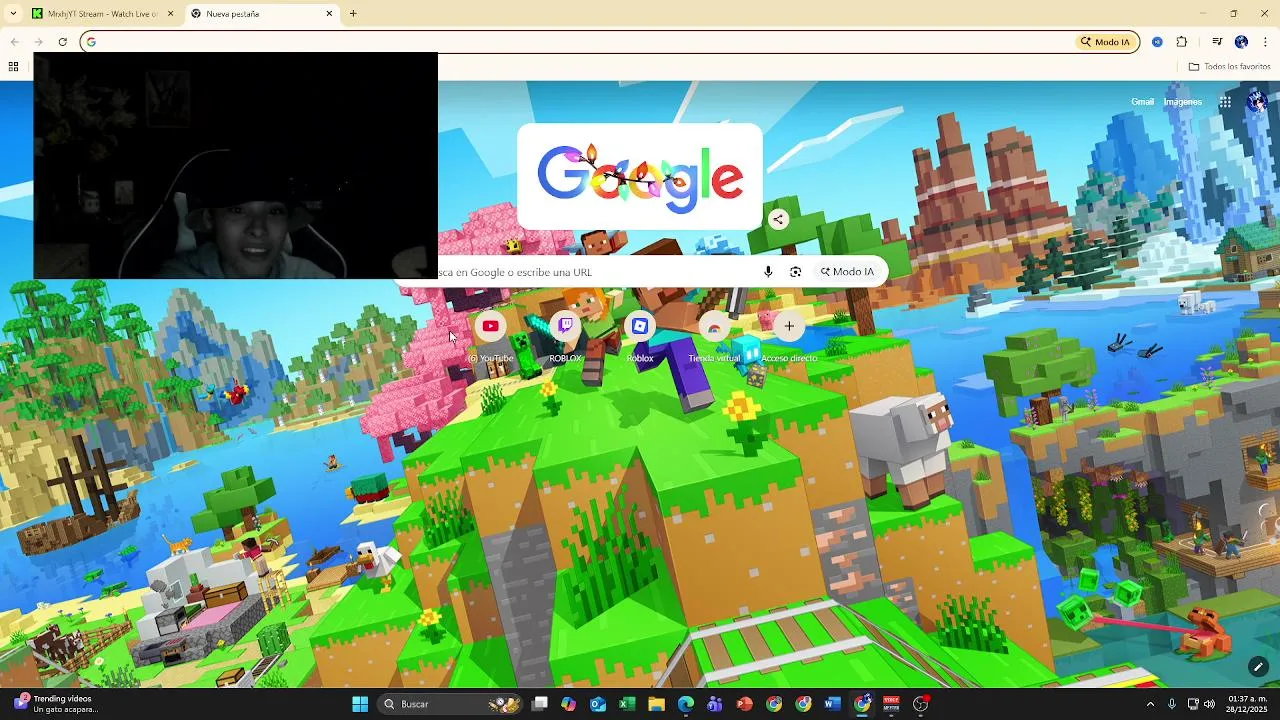Click Modo IA chip in the address bar
Screen dimensions: 1280x720
1104,42
